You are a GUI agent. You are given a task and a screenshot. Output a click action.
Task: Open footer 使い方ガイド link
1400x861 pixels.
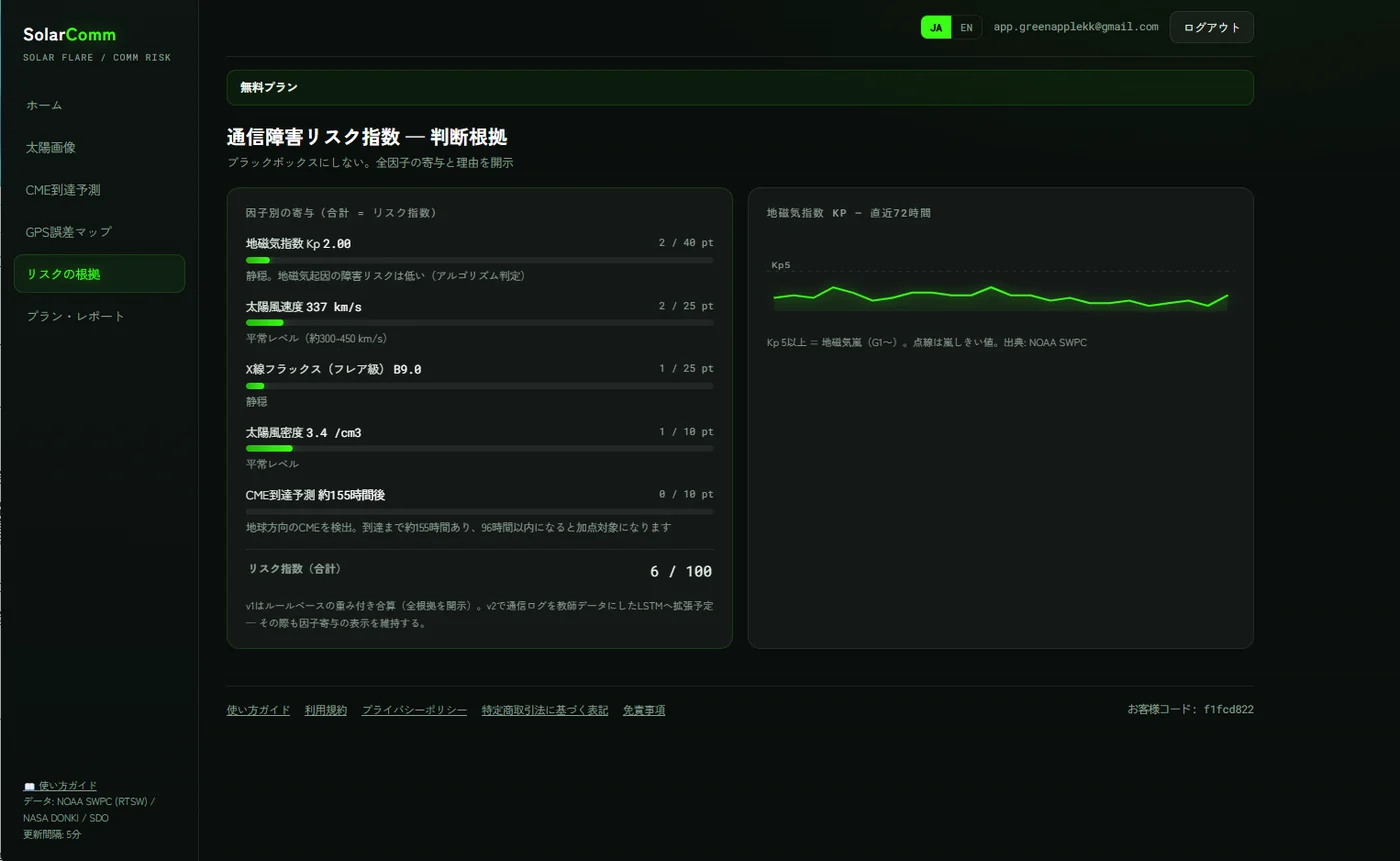point(258,710)
